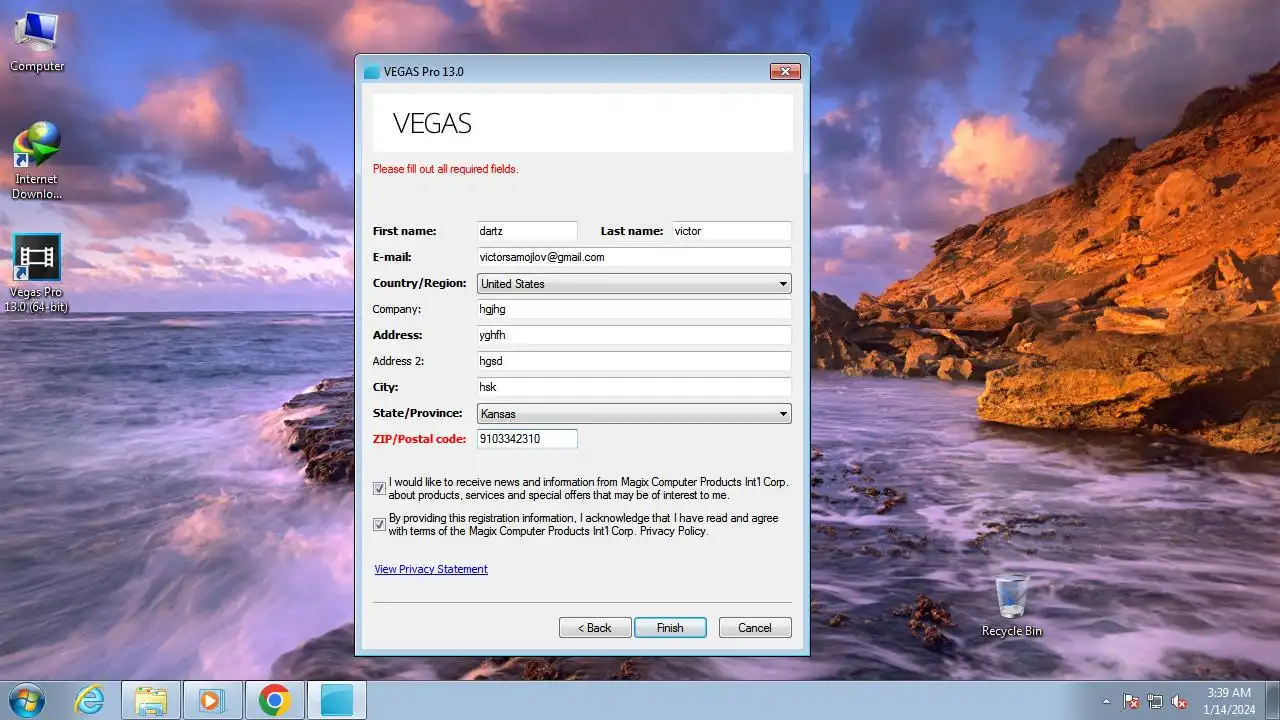Click the red ZIP/Postal code label

point(419,439)
